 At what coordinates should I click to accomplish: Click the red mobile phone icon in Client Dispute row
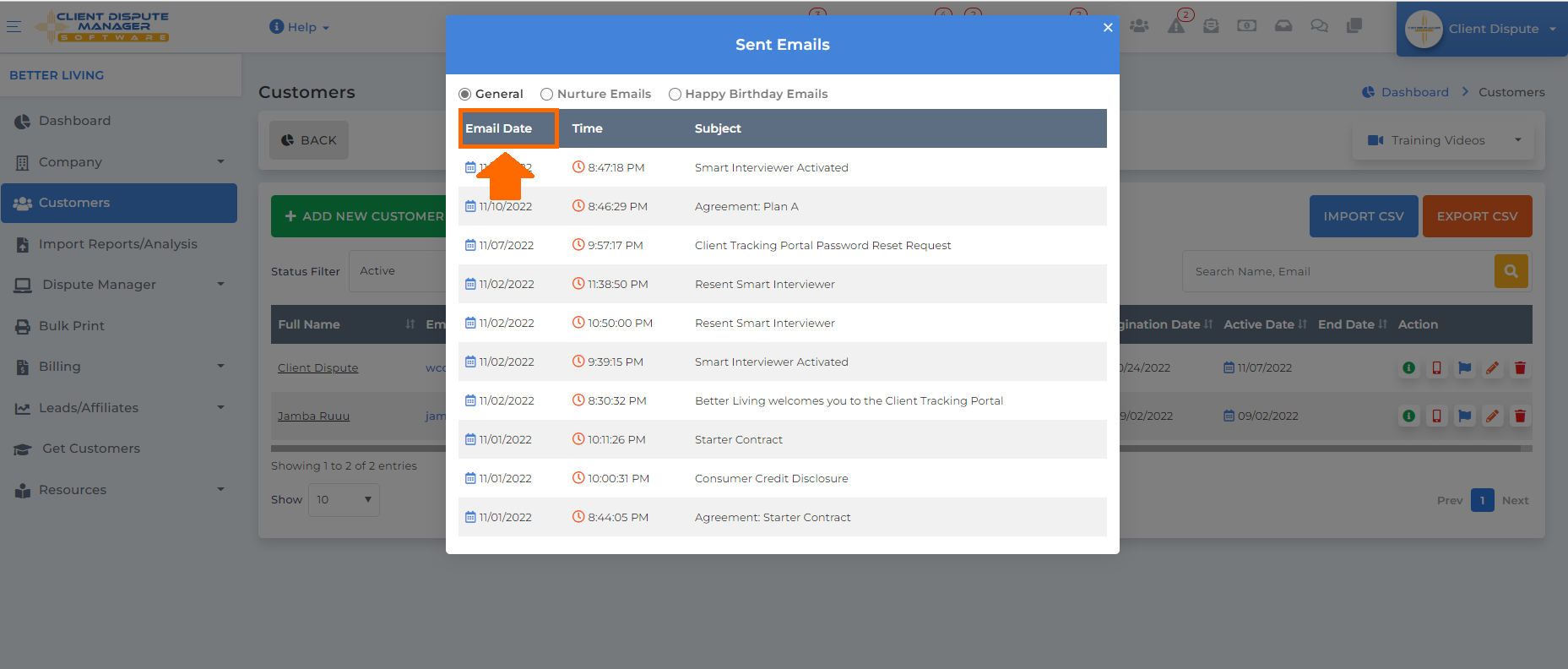point(1436,367)
